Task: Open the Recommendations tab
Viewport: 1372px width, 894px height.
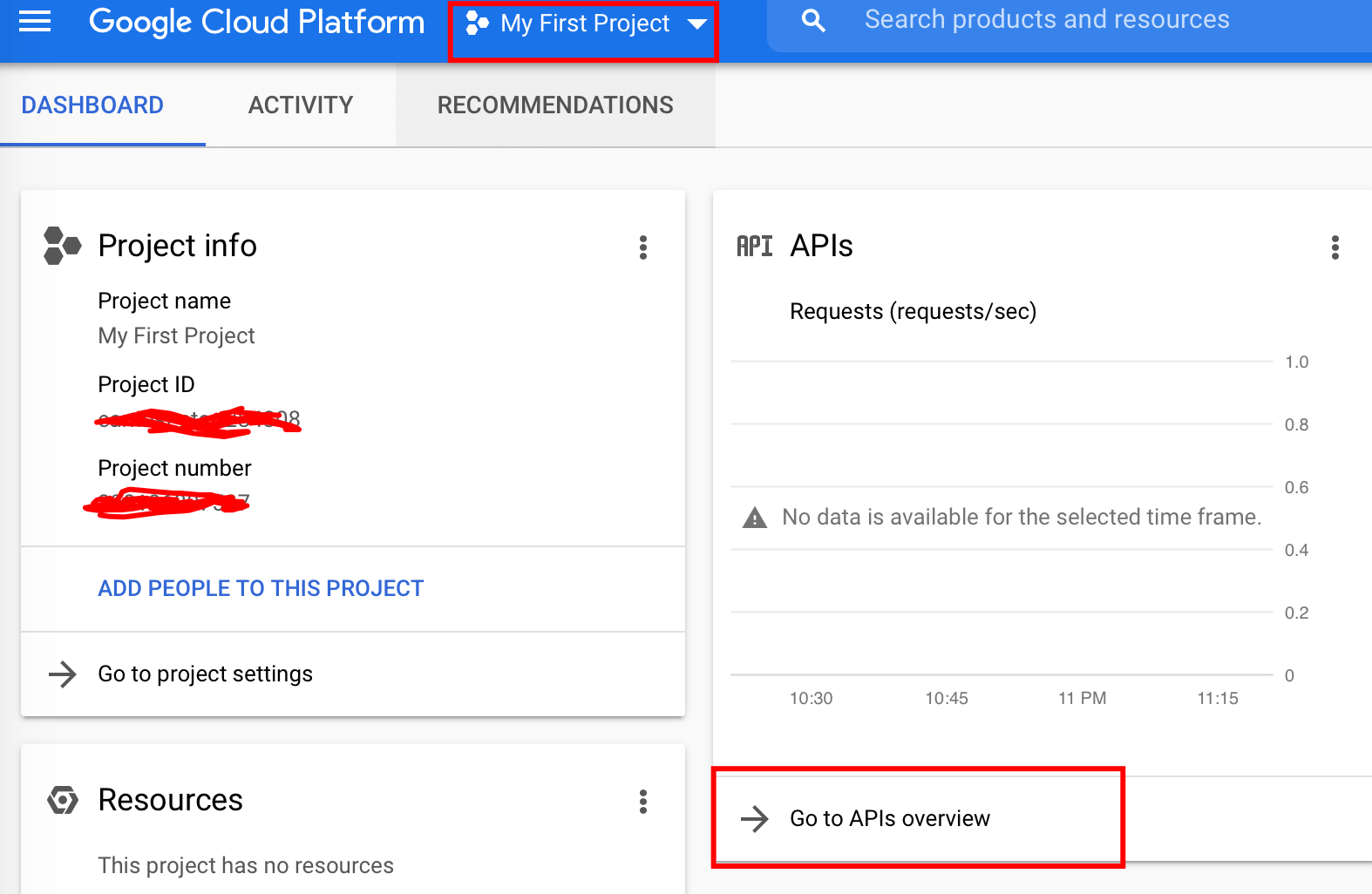Action: [555, 105]
